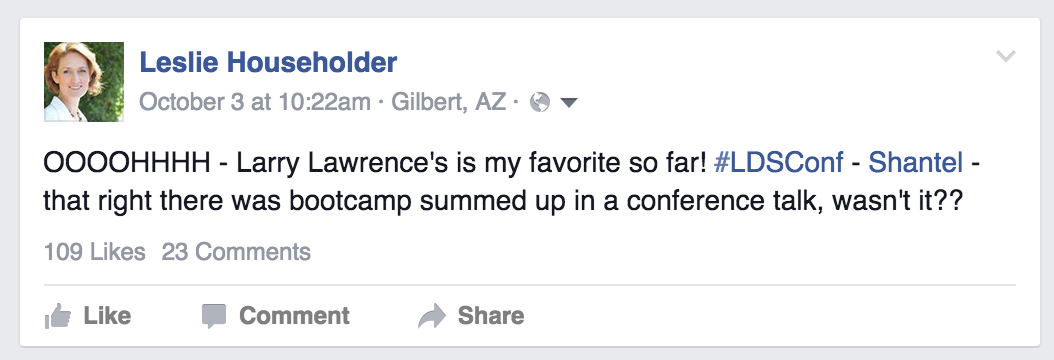This screenshot has height=360, width=1054.
Task: Open the tagged Shantel profile link
Action: click(x=916, y=163)
